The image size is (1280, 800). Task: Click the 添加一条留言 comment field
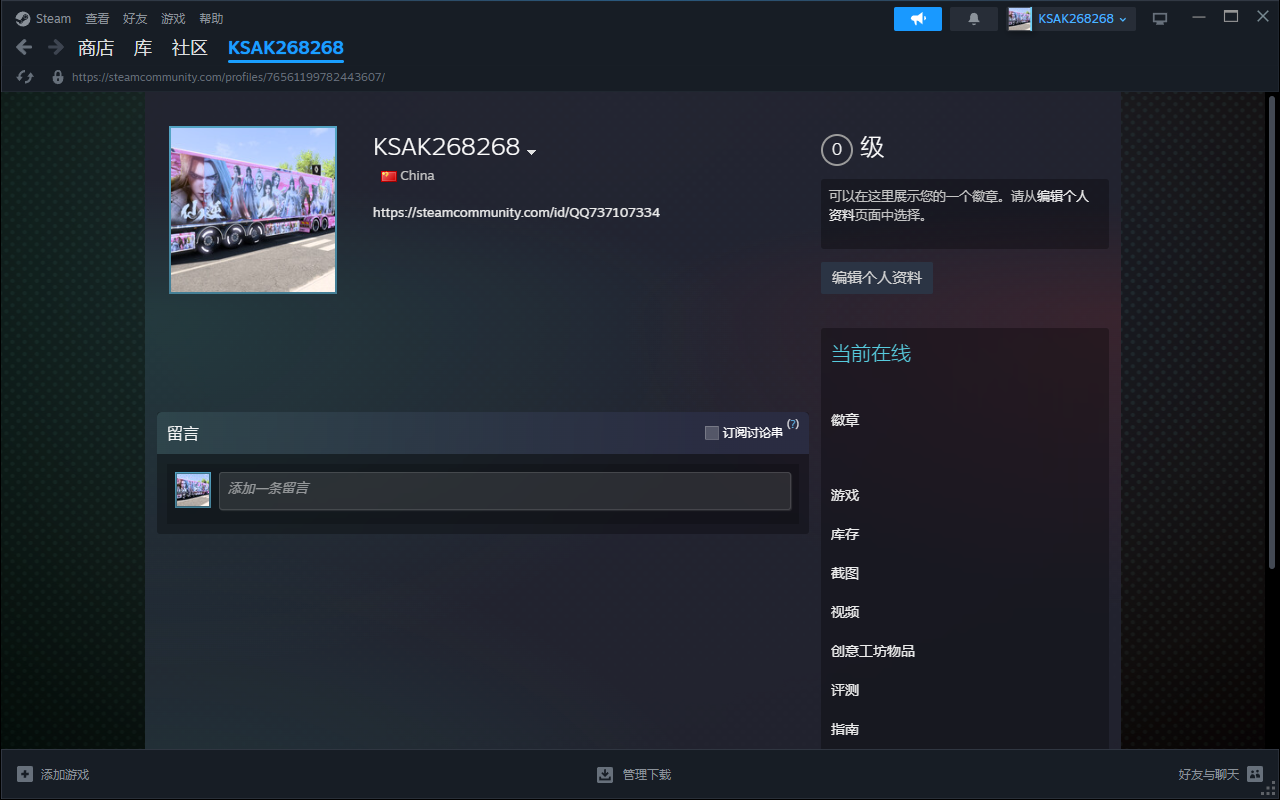pos(505,491)
